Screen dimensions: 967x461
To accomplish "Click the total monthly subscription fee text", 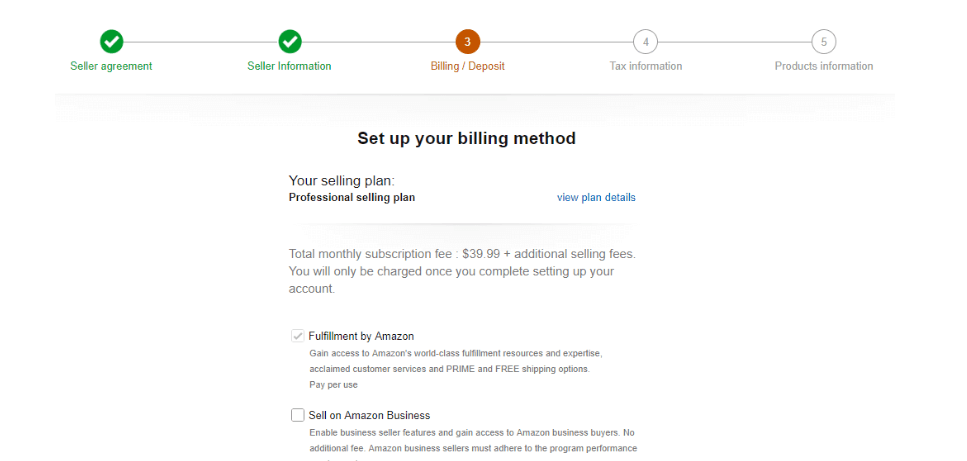I will pos(461,271).
